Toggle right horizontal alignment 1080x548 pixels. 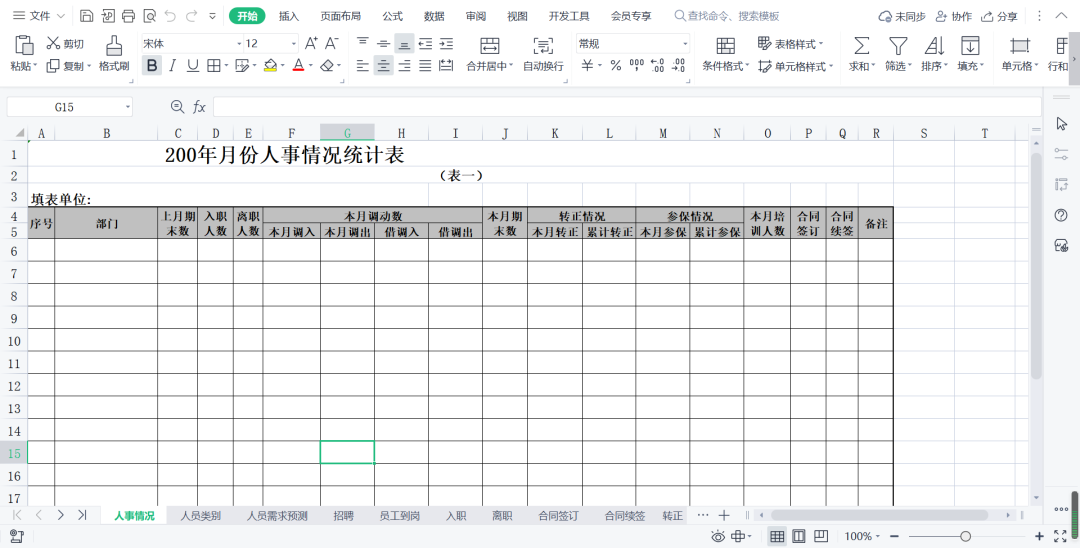404,66
